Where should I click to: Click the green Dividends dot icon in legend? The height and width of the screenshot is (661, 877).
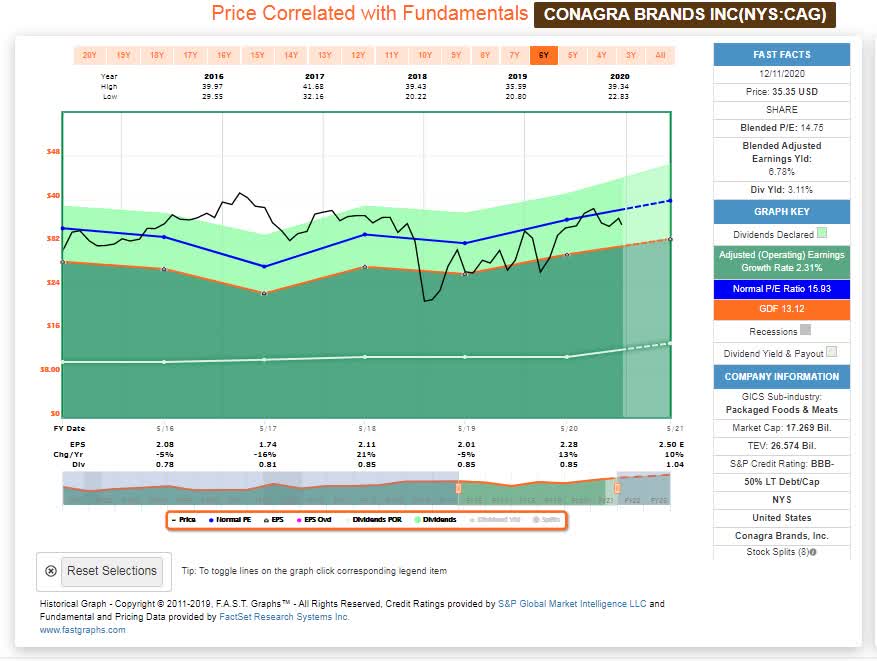pyautogui.click(x=416, y=517)
